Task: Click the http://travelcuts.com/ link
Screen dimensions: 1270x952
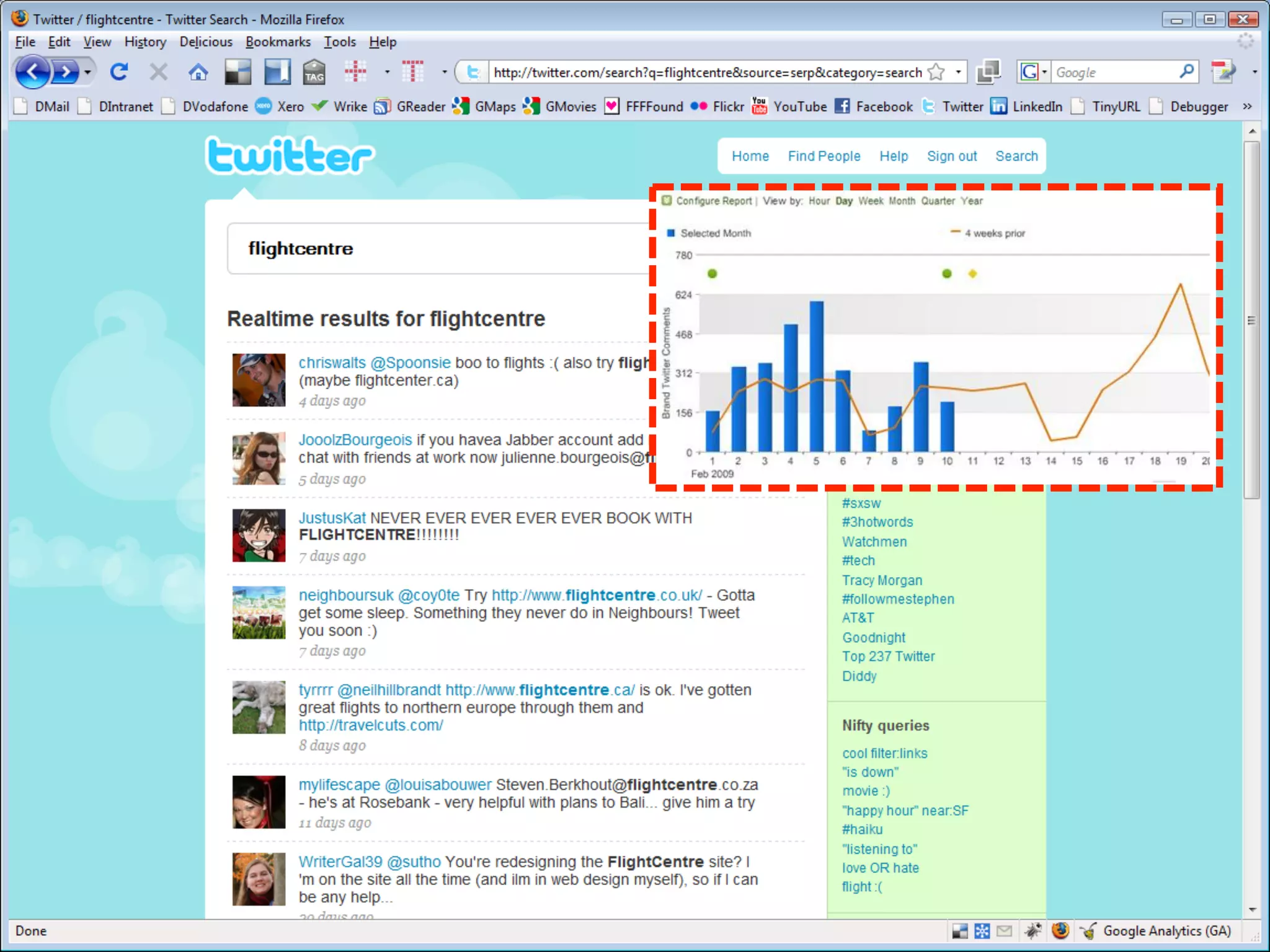Action: pos(371,725)
